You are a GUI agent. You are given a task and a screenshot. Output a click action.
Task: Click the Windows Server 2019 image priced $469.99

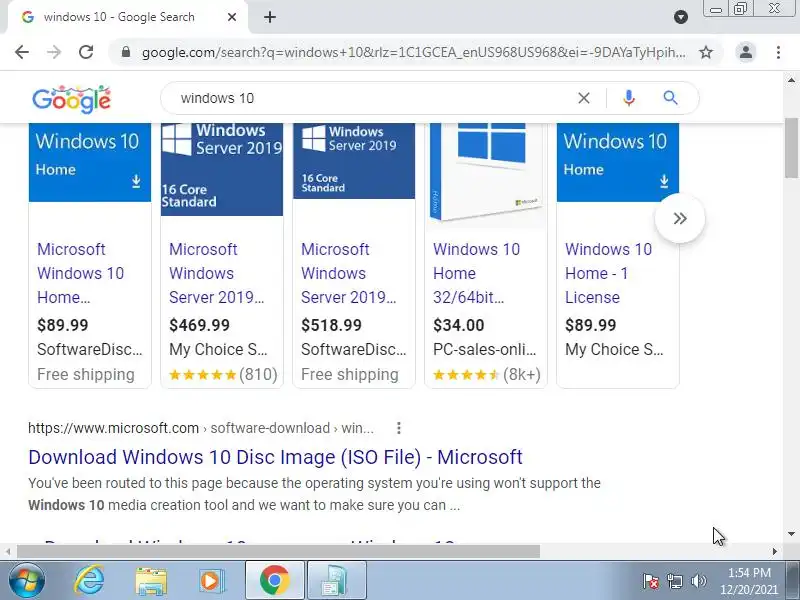pos(221,169)
